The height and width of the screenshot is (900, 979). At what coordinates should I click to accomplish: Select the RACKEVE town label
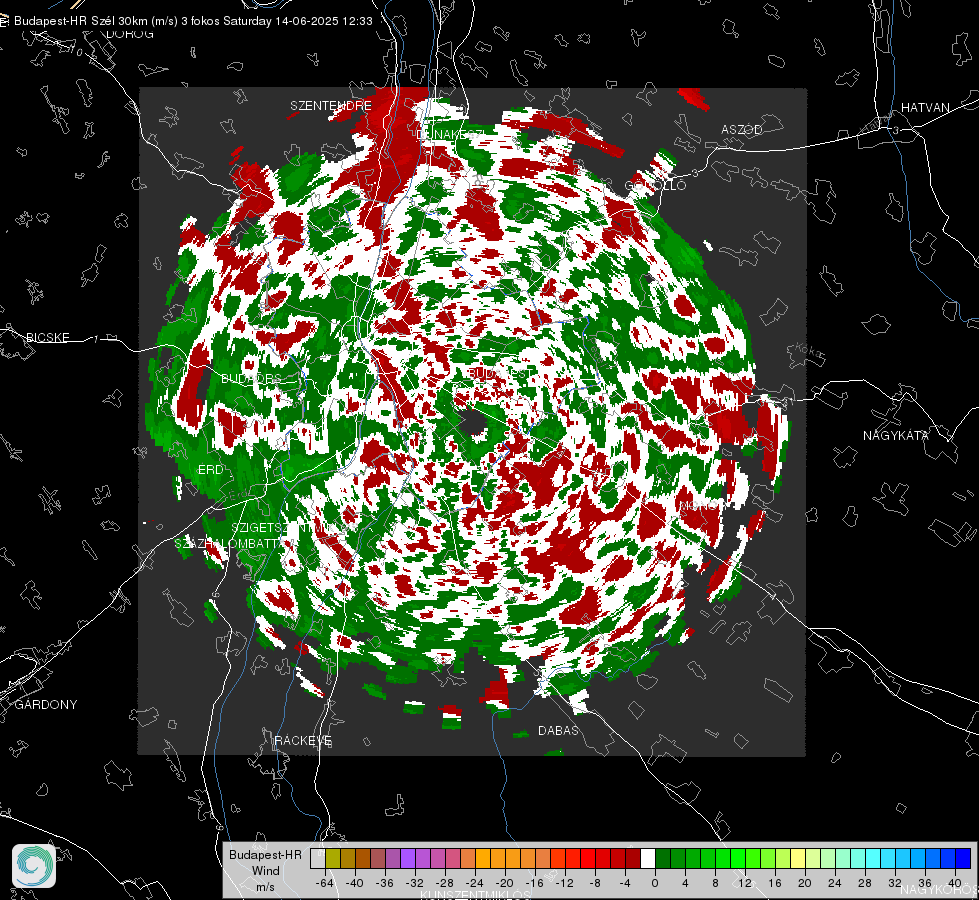pyautogui.click(x=303, y=741)
